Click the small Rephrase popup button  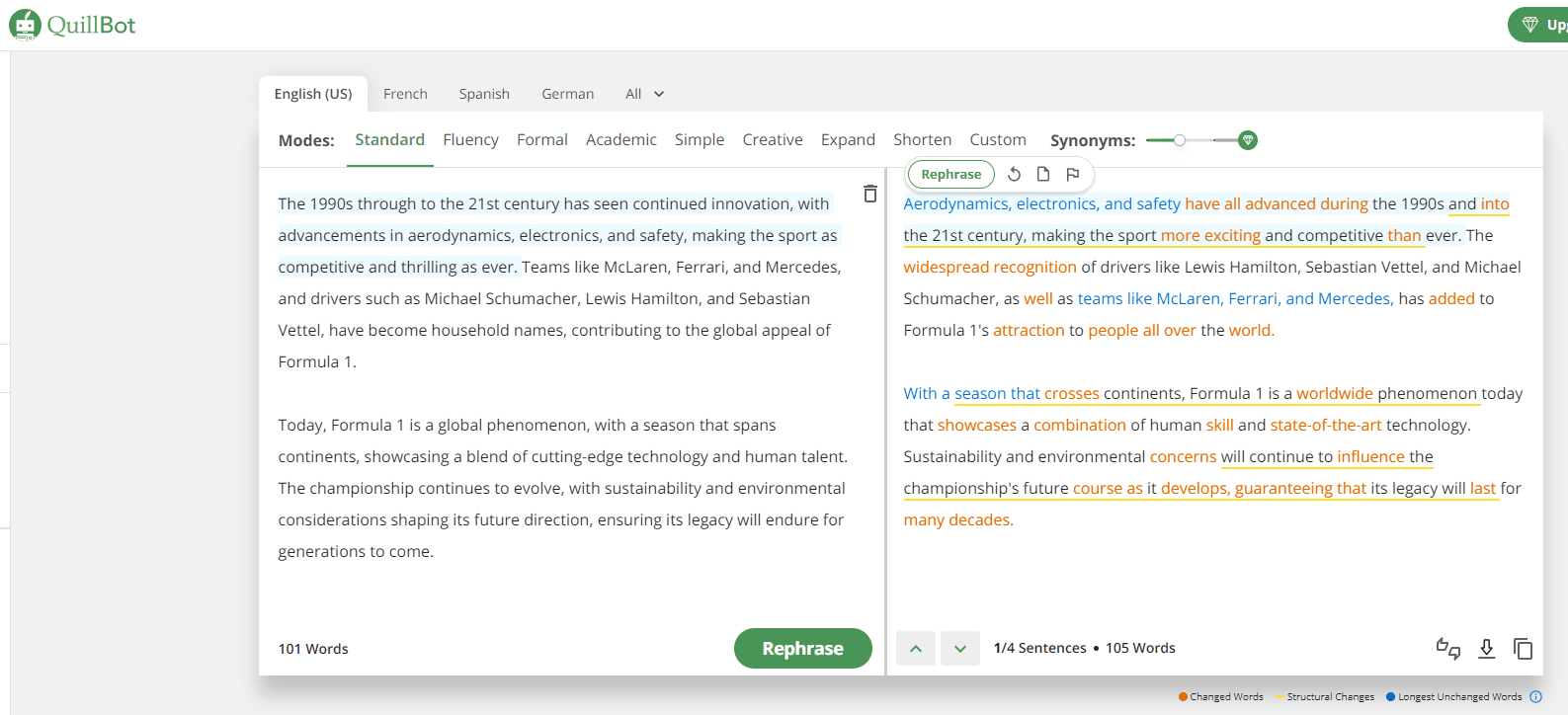point(950,174)
